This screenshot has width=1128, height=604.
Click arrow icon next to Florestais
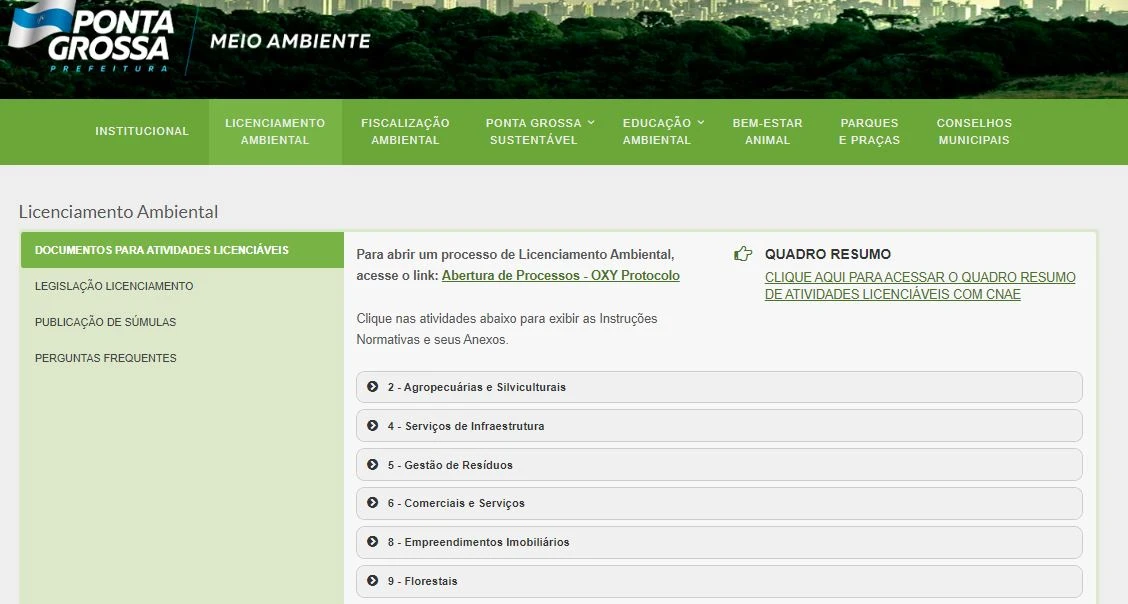point(373,581)
